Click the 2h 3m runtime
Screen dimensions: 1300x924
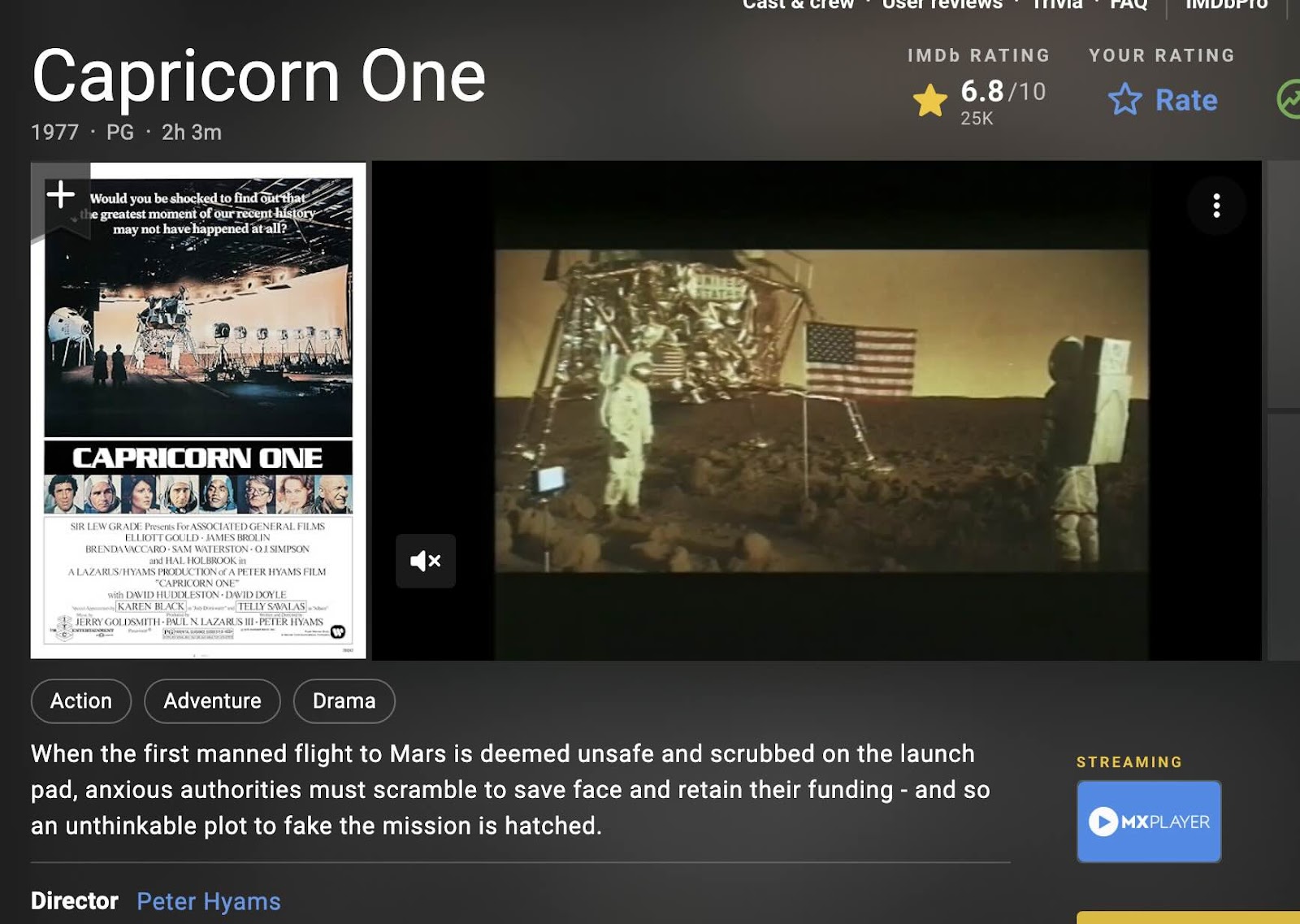coord(192,132)
